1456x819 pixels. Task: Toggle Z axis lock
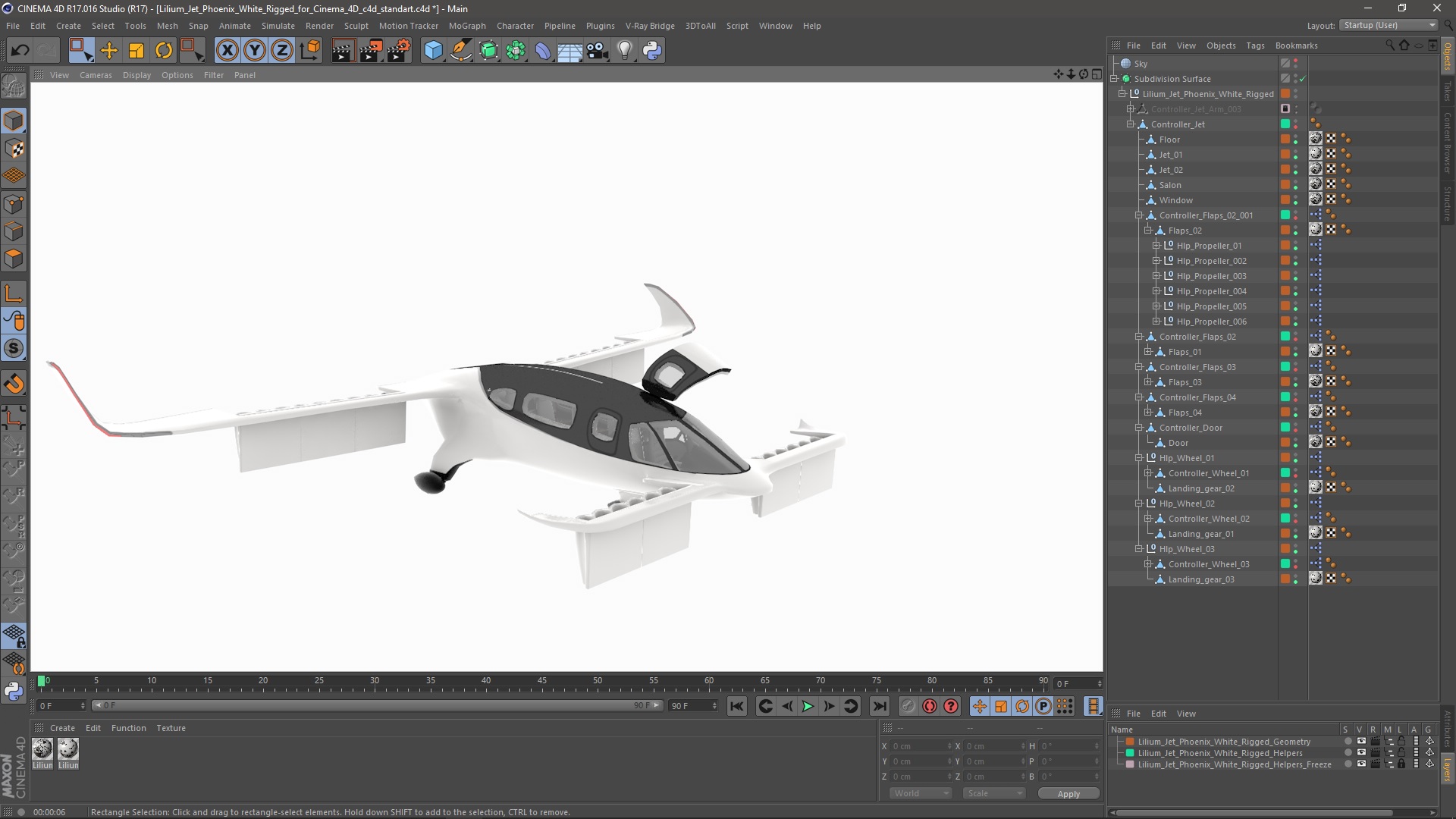pos(282,51)
